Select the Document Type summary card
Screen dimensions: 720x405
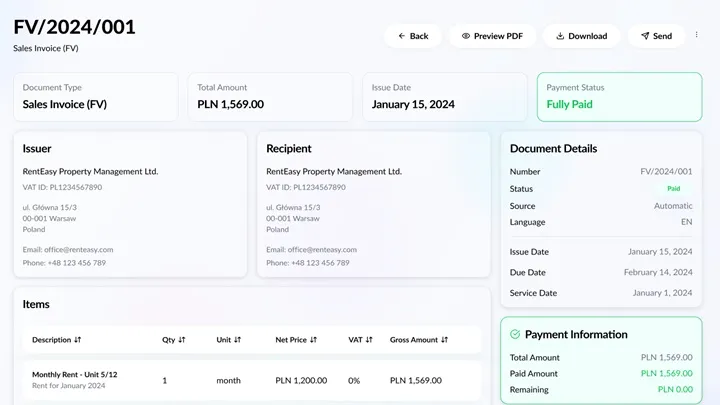click(96, 96)
